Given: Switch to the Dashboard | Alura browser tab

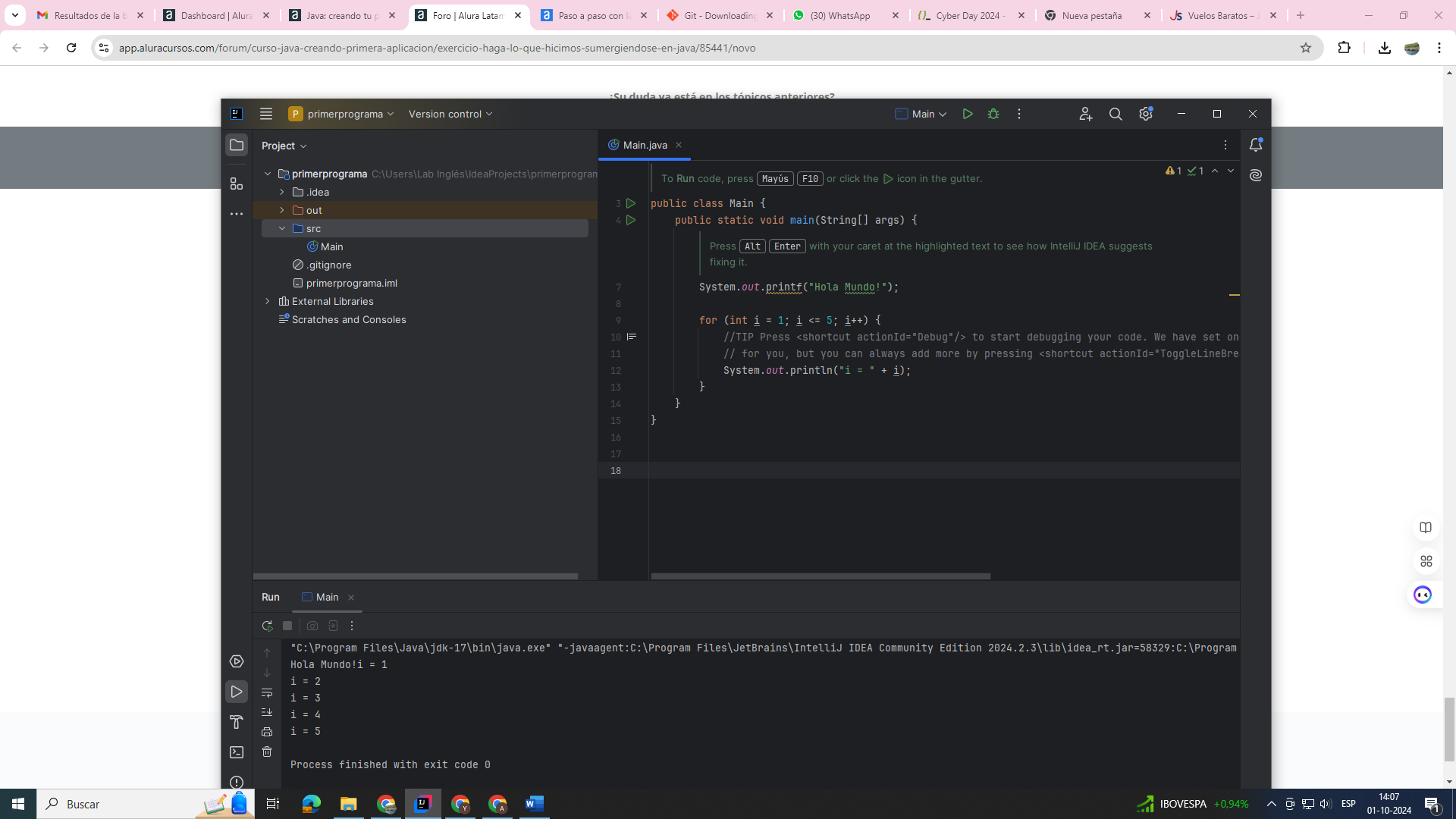Looking at the screenshot, I should pos(216,15).
